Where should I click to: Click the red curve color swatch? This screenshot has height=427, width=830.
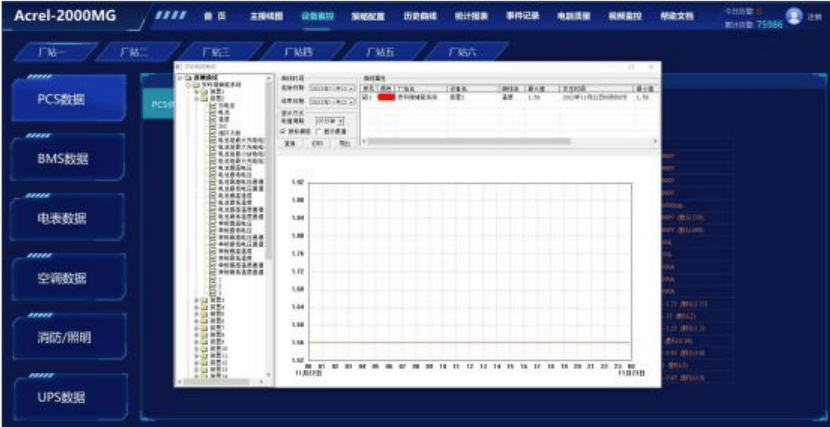[x=386, y=97]
